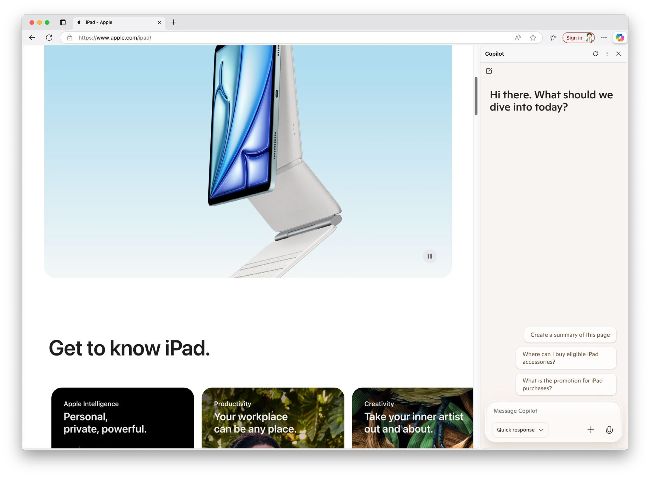Open the Apple Intelligence card
The height and width of the screenshot is (478, 650).
coord(122,418)
